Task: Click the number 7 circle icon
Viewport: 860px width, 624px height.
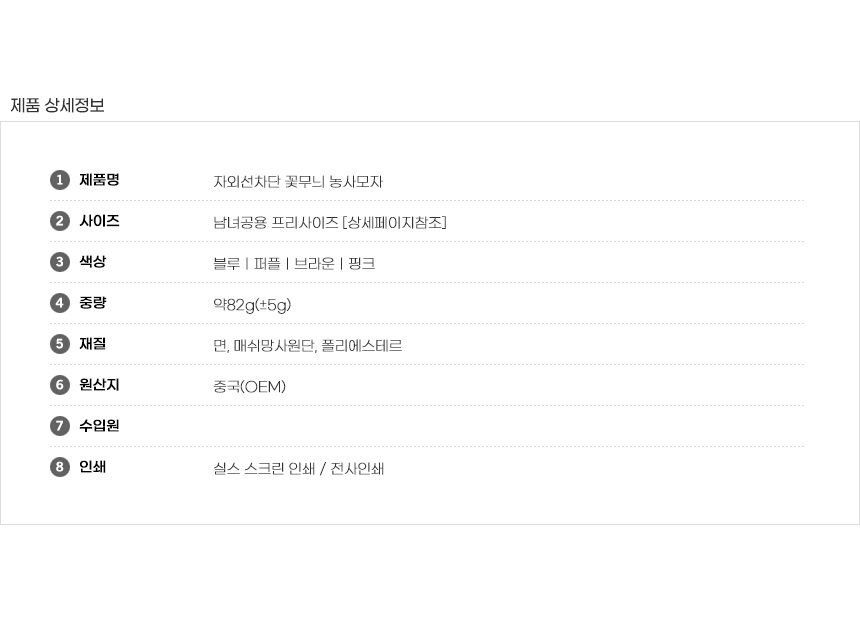Action: pos(60,426)
